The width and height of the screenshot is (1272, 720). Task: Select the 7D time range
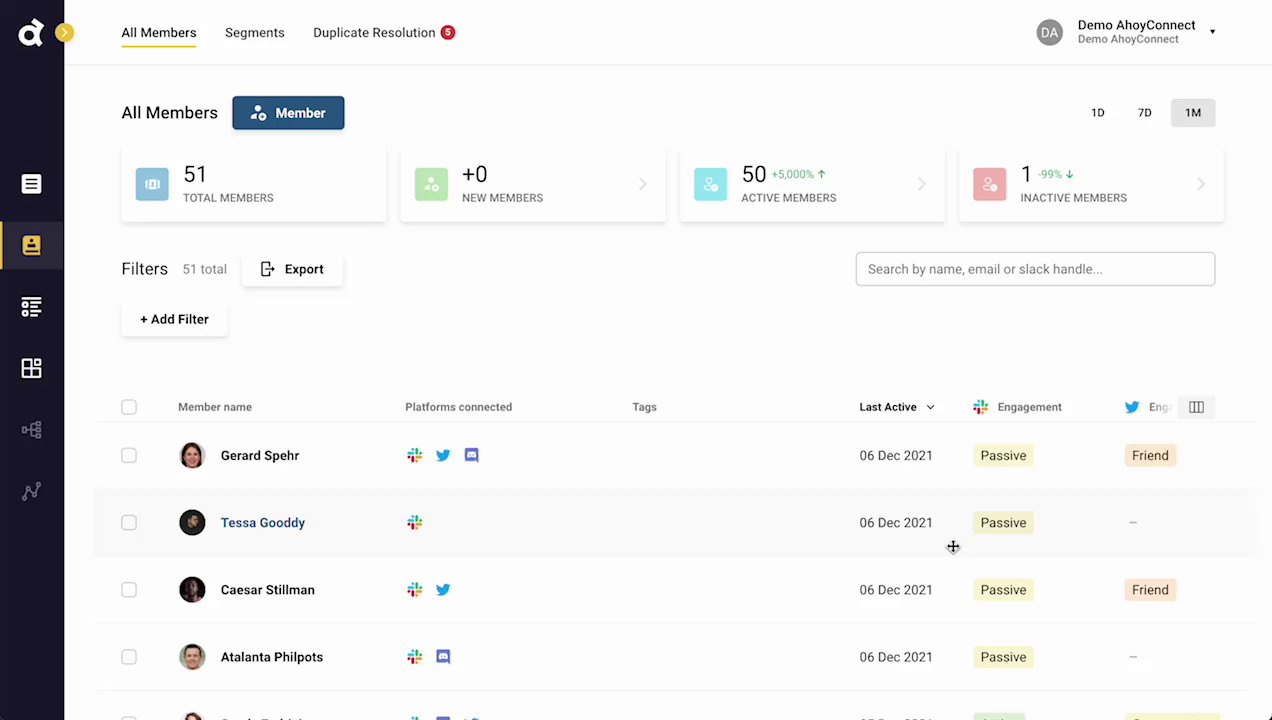[1144, 113]
